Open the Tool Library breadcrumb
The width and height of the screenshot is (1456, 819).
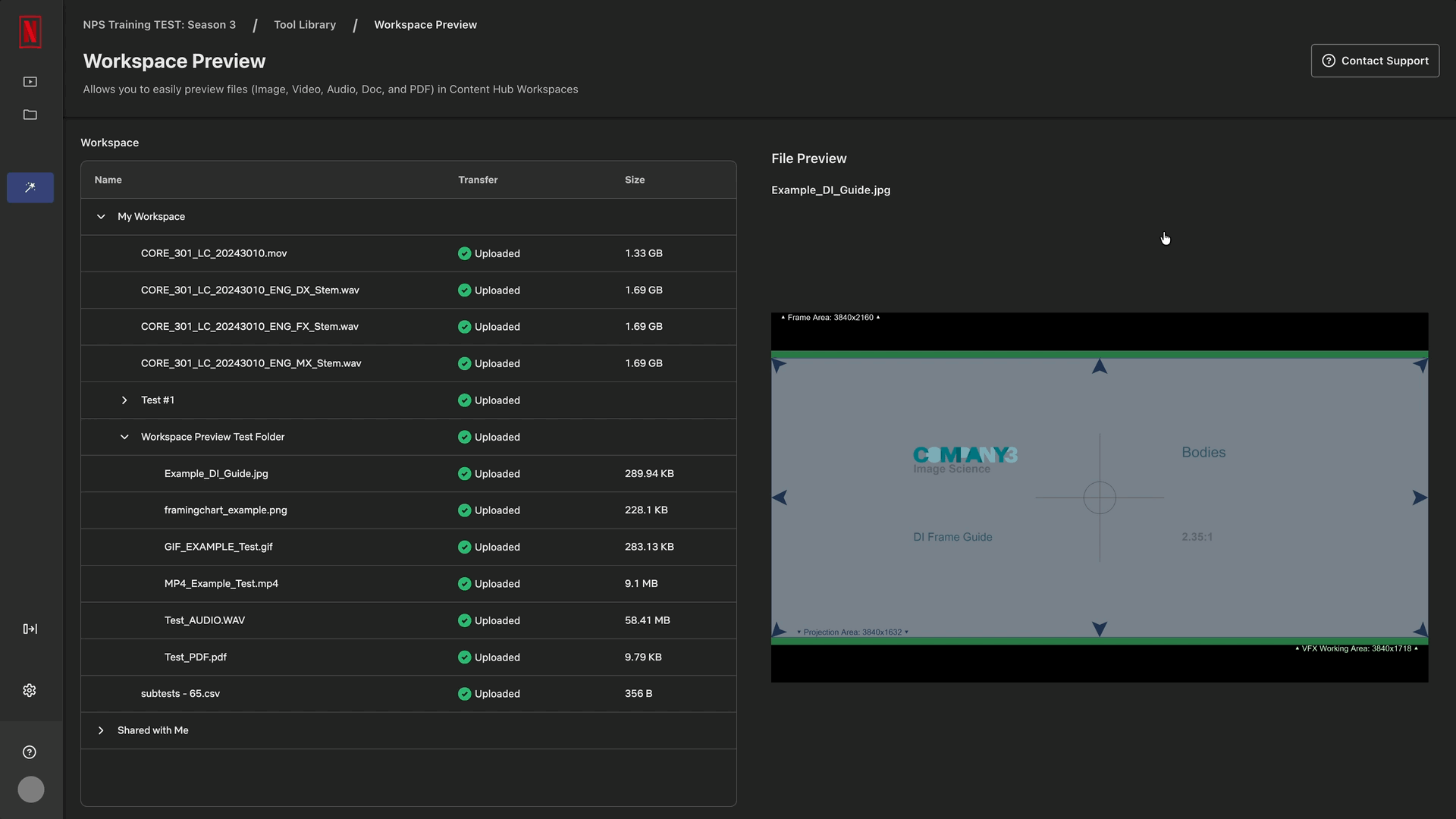[305, 24]
